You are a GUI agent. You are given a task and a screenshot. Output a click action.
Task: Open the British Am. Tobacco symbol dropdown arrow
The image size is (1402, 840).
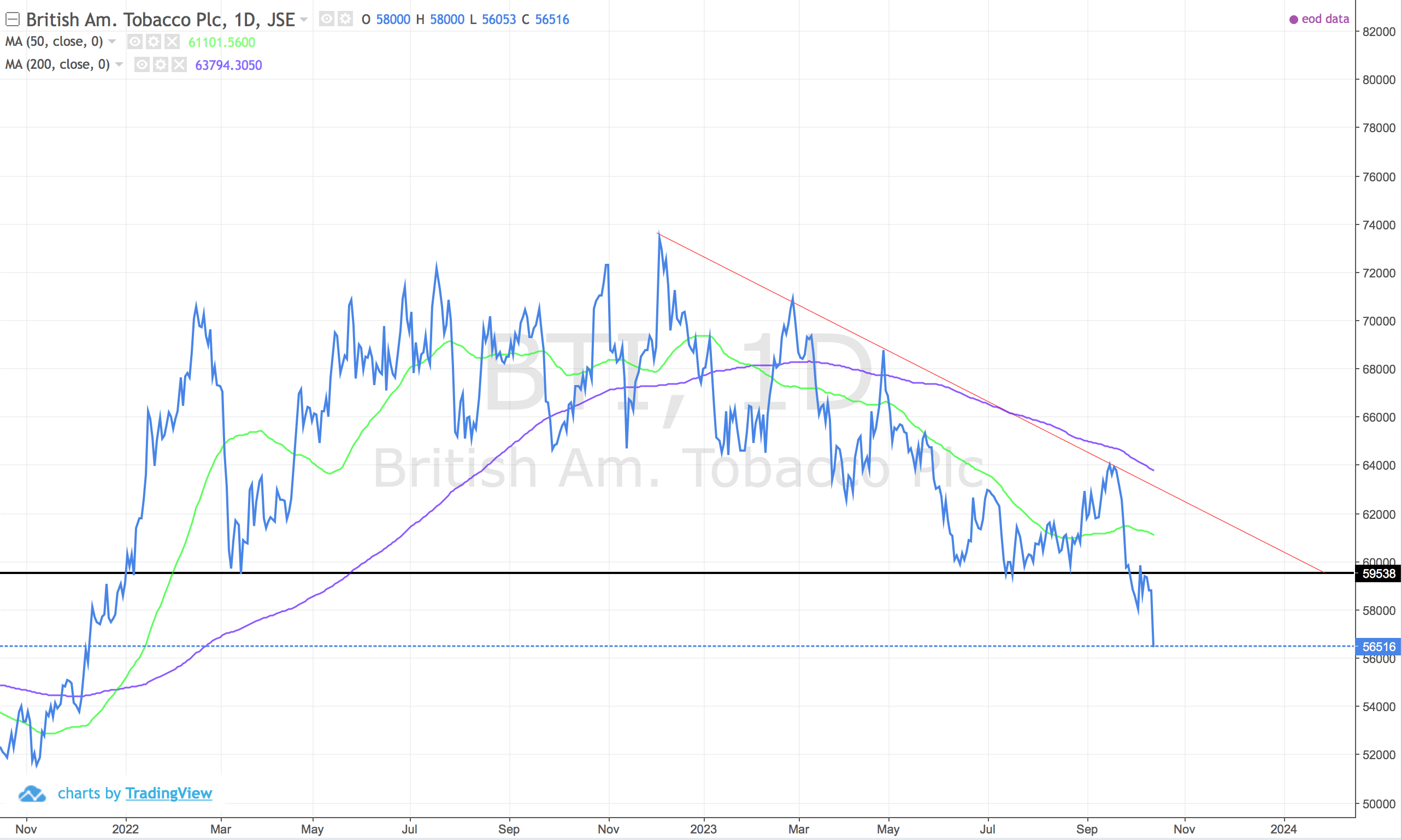(x=304, y=20)
